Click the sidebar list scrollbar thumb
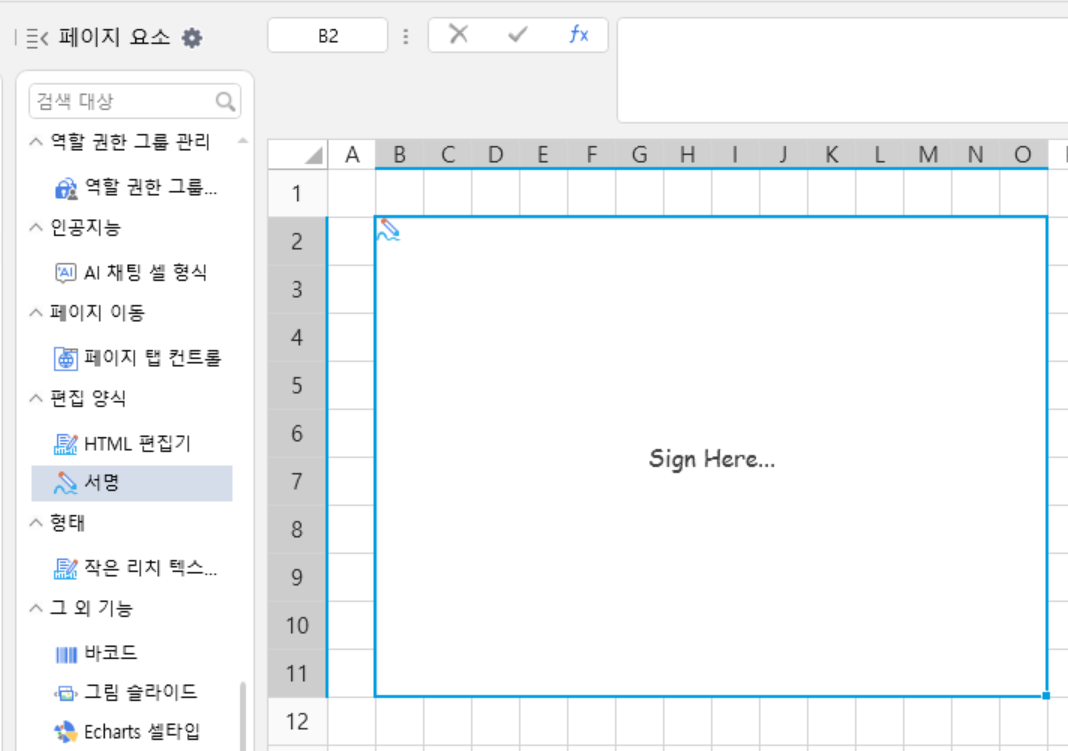 click(243, 716)
